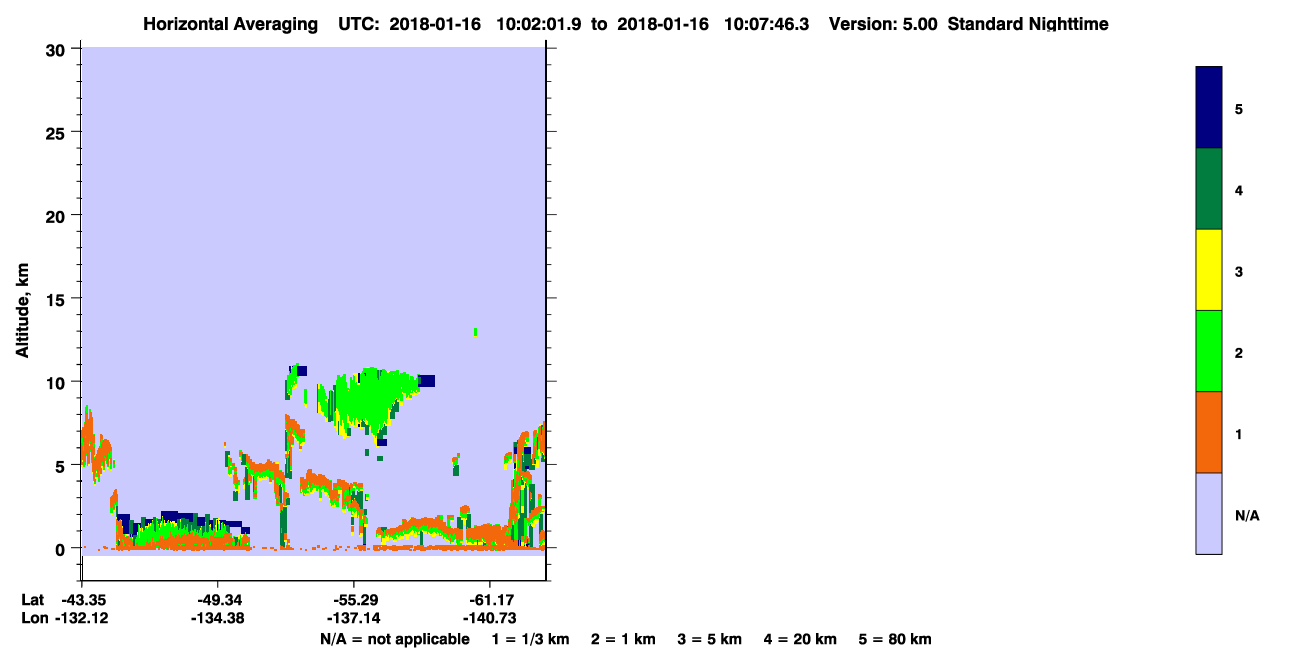Click 'Standard Nighttime' text in the title

click(1028, 24)
